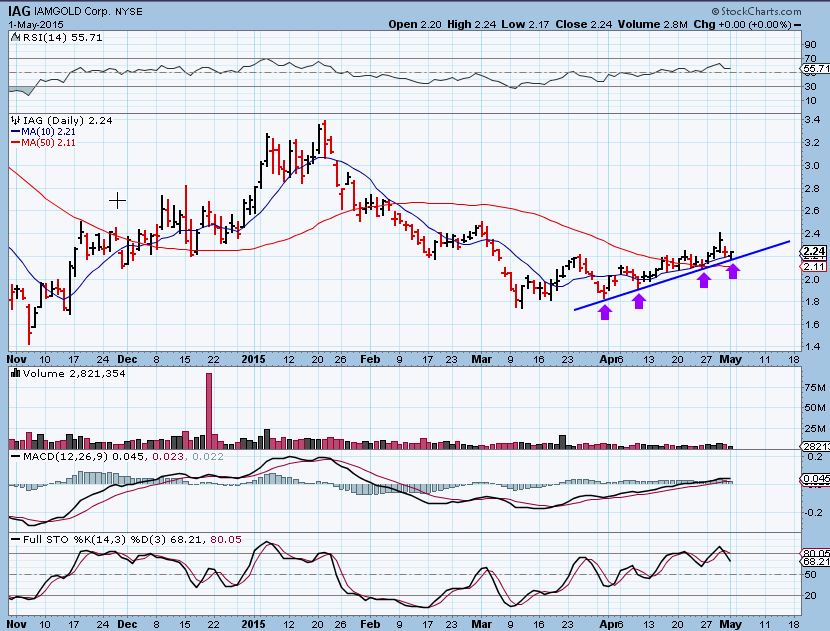
Task: Click the IAG ticker symbol in the header
Action: (x=19, y=11)
